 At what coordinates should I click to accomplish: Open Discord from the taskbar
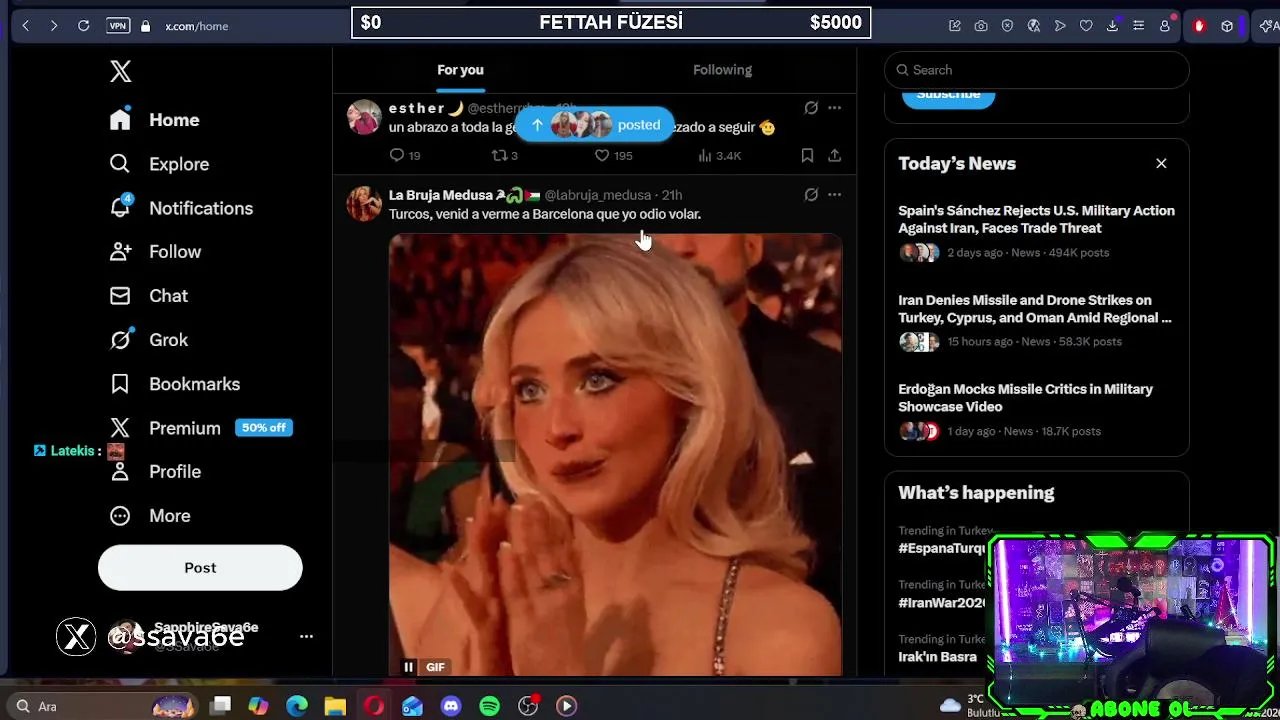(x=451, y=706)
